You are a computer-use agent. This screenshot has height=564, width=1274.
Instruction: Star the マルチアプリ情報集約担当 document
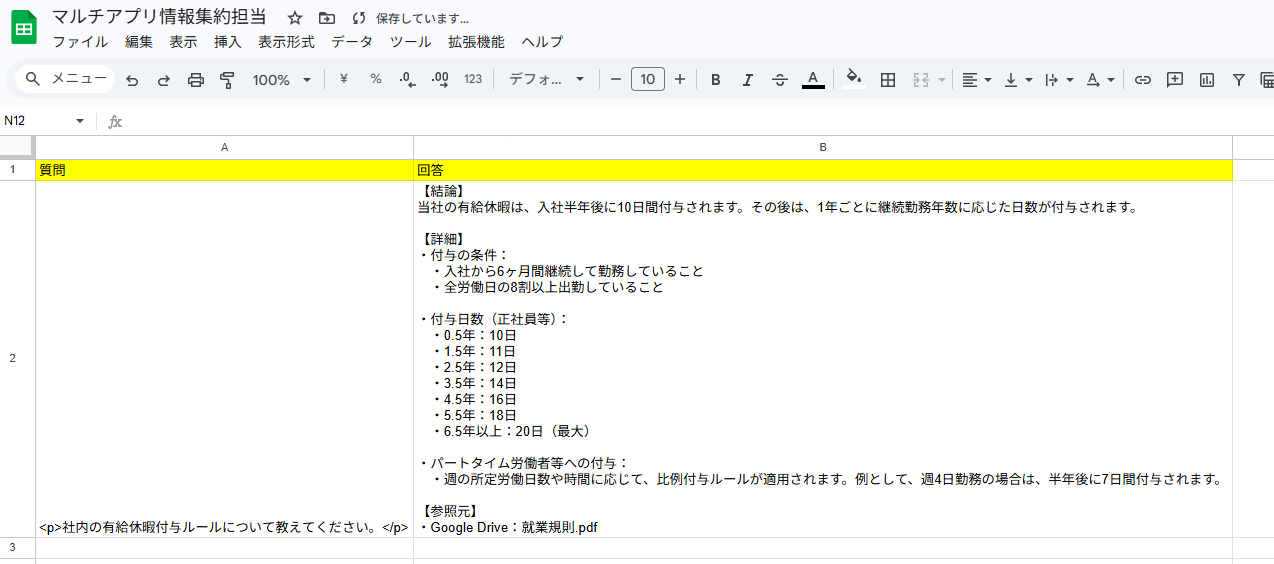coord(295,18)
